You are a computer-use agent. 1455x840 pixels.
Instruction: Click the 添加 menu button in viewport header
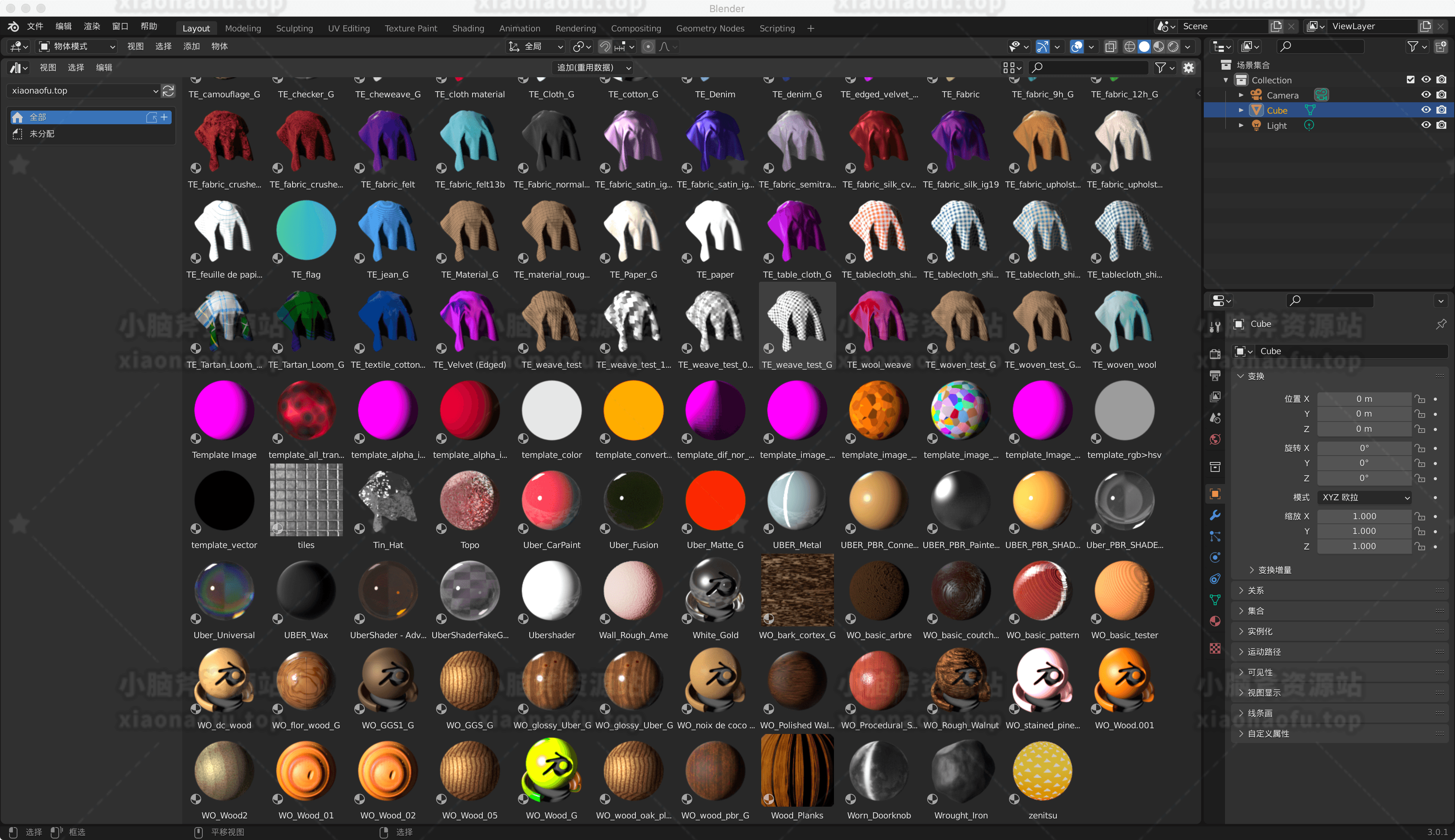point(191,46)
